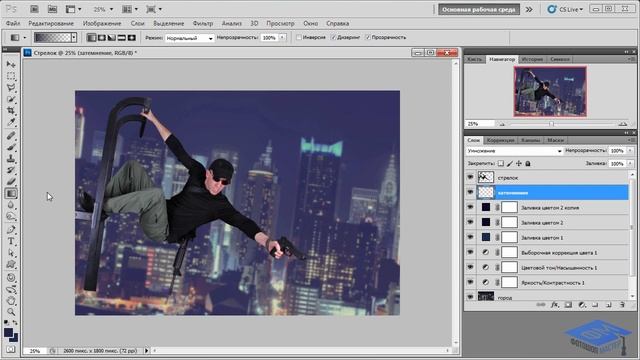Select the Move tool
The image size is (640, 360).
pyautogui.click(x=11, y=64)
